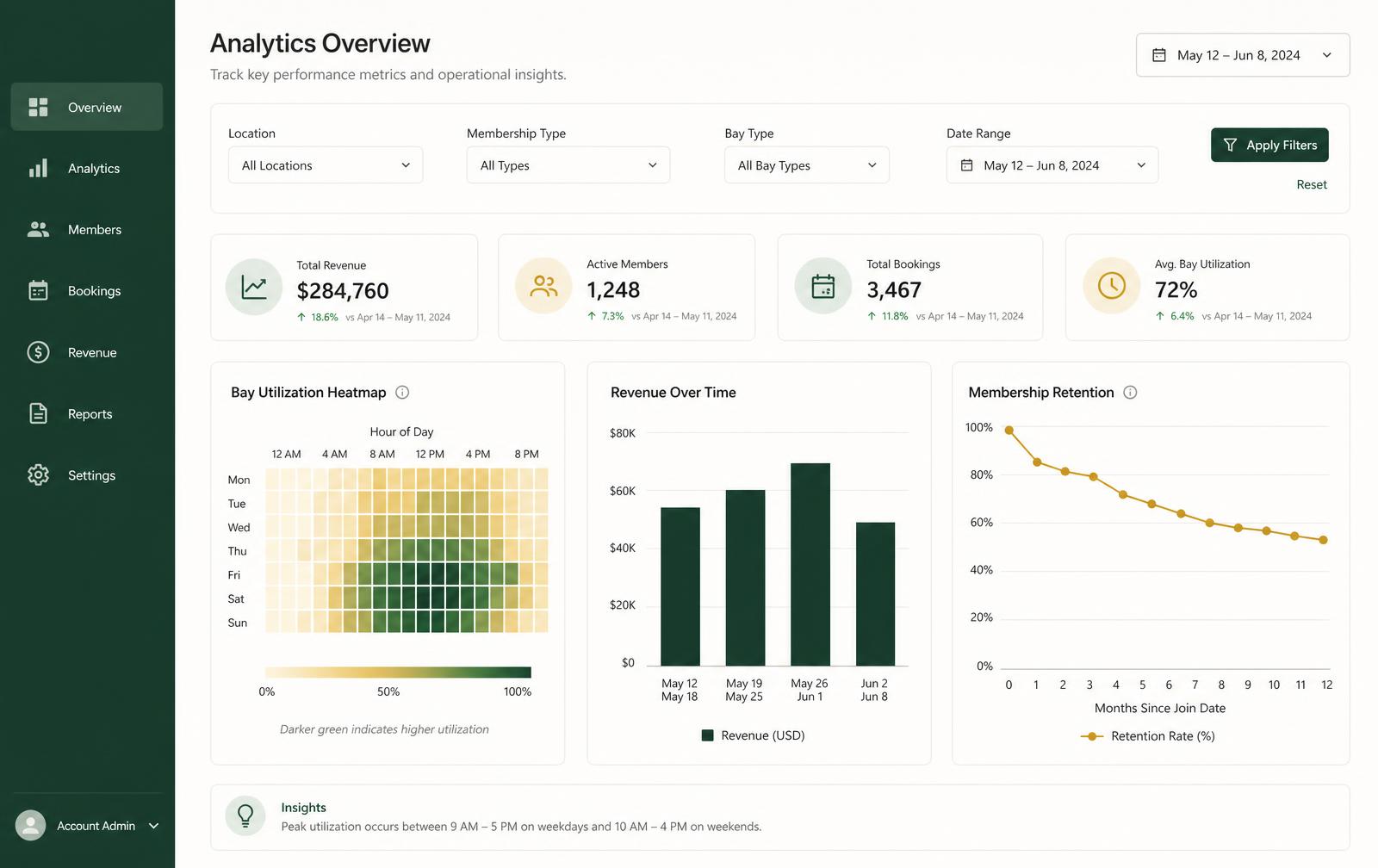The image size is (1378, 868).
Task: Click the Analytics bar chart icon
Action: (x=38, y=168)
